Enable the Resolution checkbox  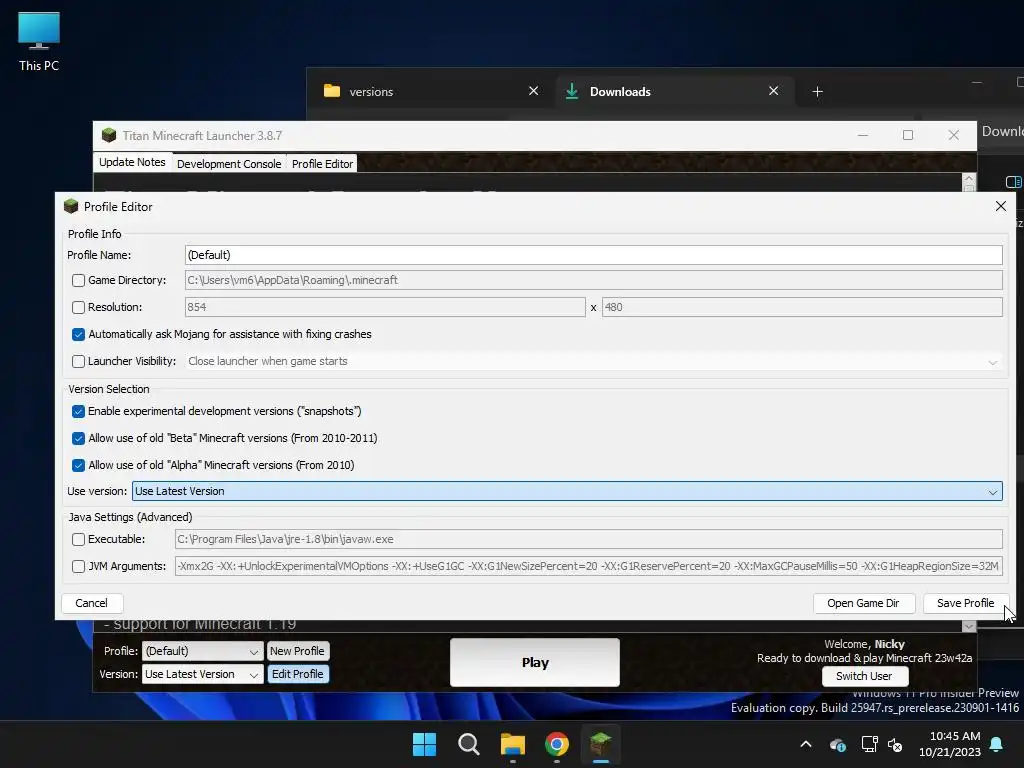pyautogui.click(x=78, y=307)
